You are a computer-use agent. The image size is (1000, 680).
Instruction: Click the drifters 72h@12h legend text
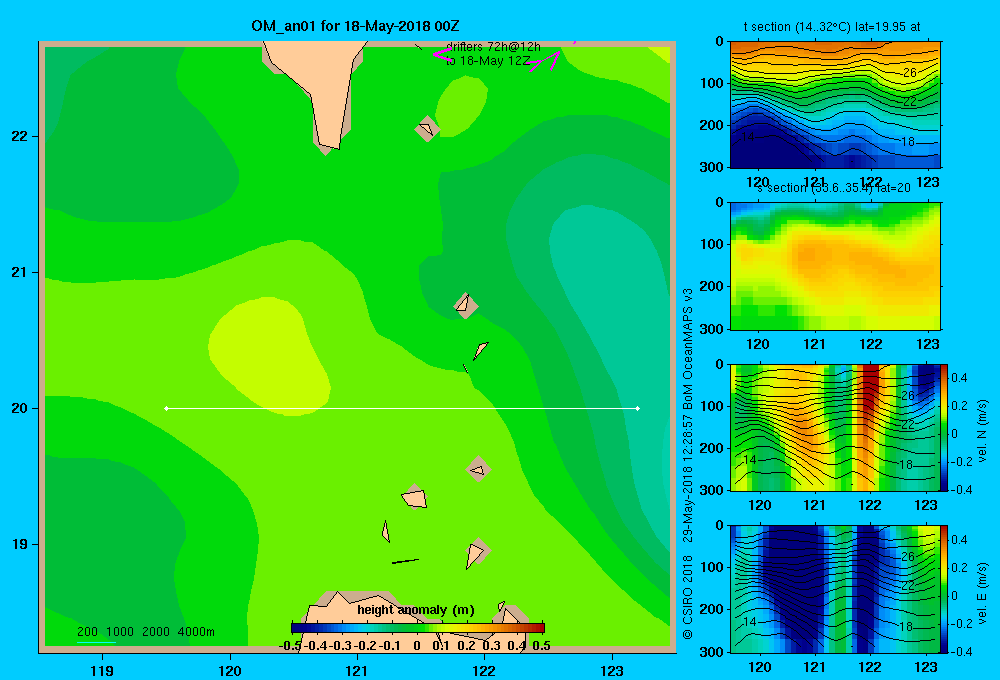[x=493, y=47]
